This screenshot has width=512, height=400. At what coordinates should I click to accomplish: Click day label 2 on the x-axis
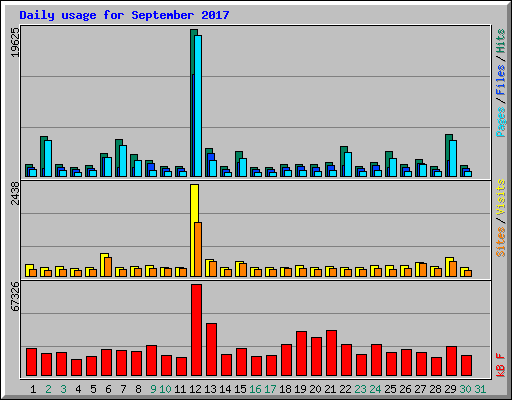tap(48, 389)
